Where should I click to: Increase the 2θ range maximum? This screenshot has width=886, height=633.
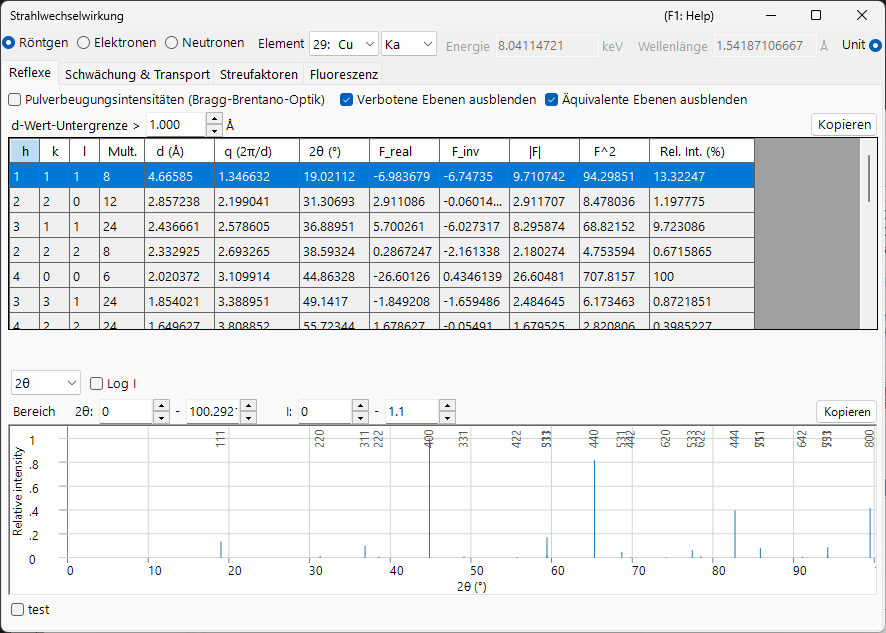248,406
